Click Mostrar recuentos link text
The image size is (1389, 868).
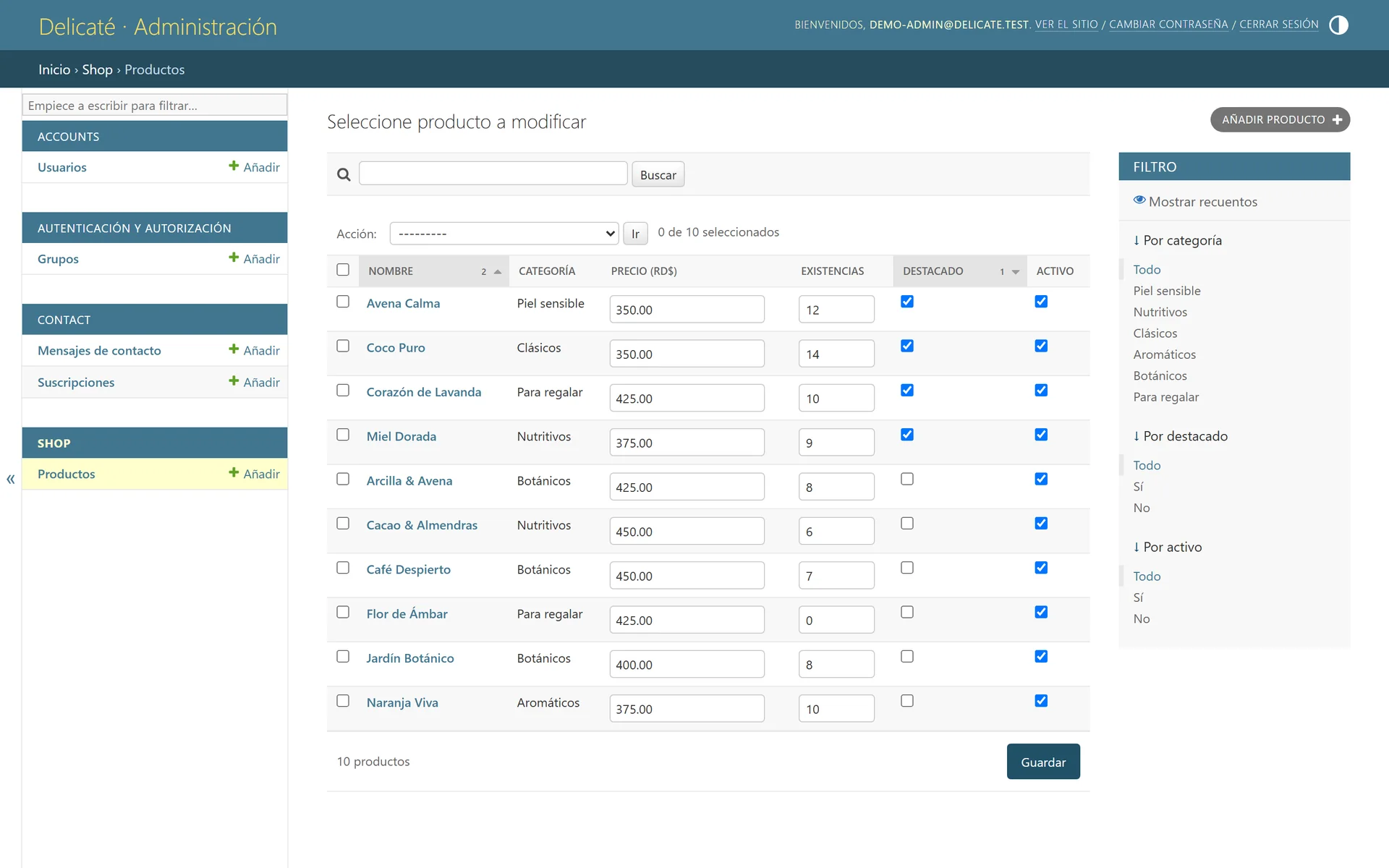click(x=1202, y=202)
